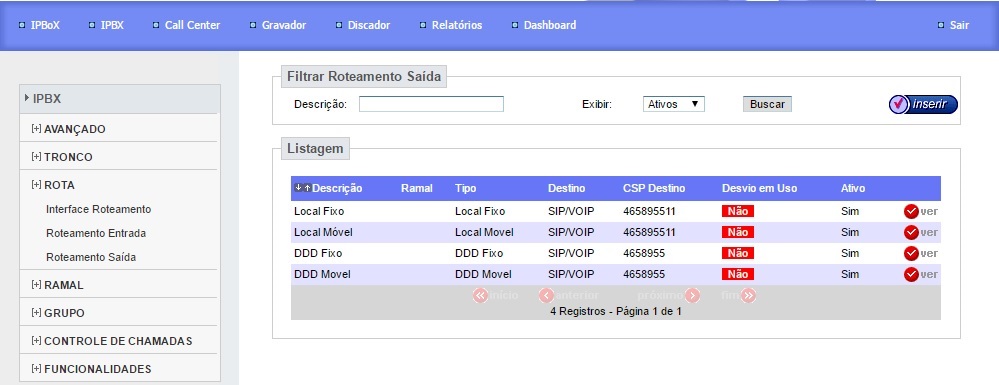Click Não badge in Local Fixo row
Image resolution: width=999 pixels, height=385 pixels.
click(738, 212)
